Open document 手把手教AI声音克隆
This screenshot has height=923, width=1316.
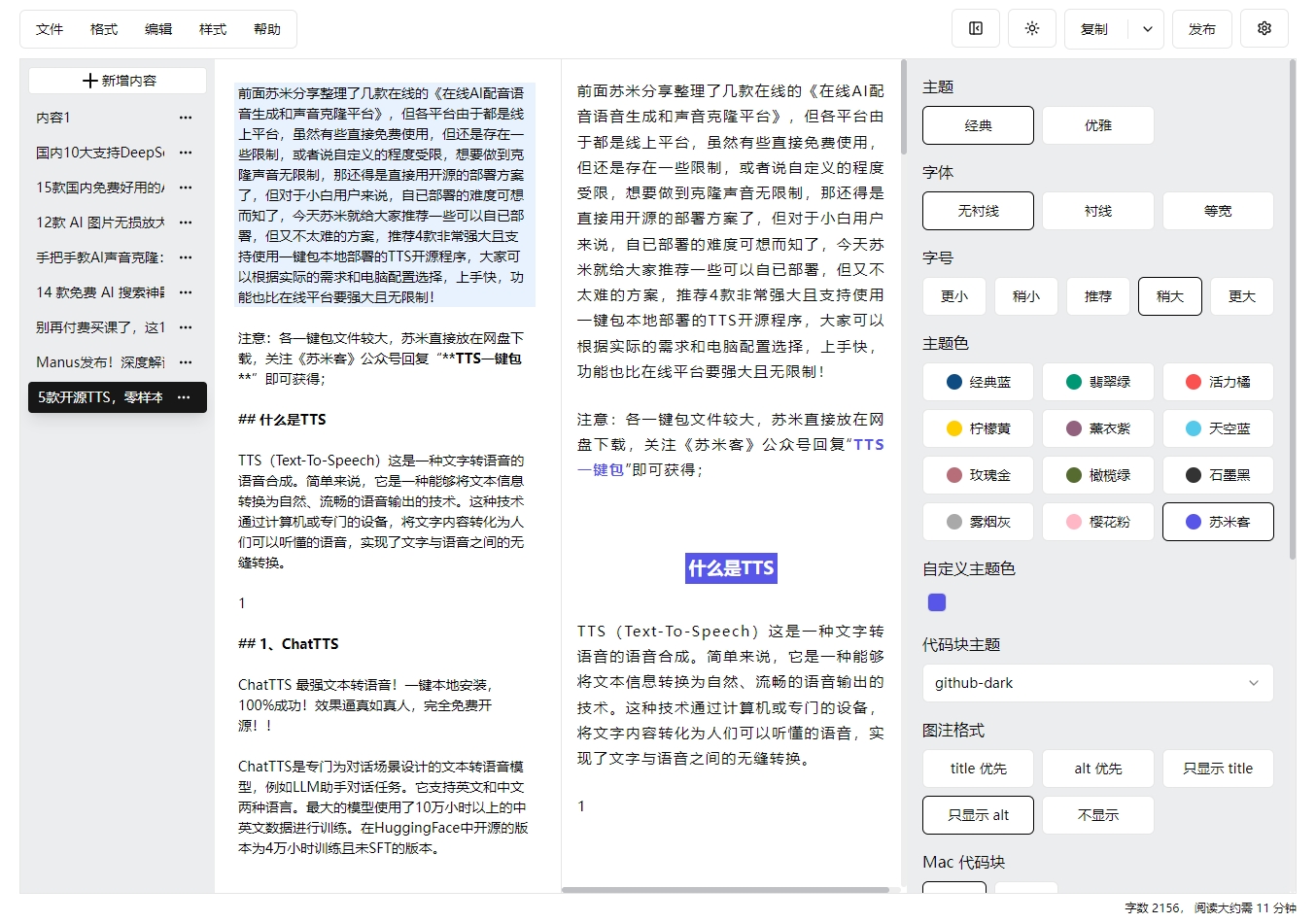[99, 257]
